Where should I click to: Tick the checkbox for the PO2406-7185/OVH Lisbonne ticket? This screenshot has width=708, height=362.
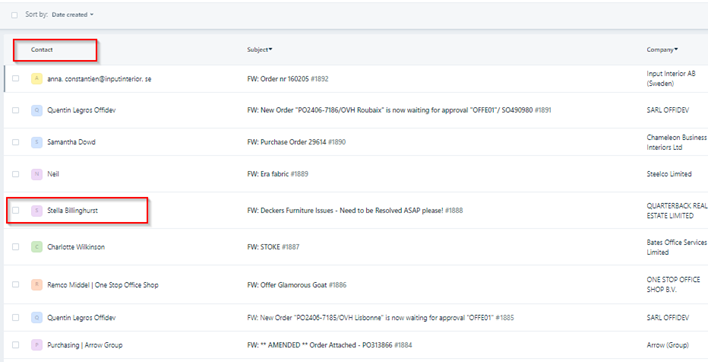(16, 318)
